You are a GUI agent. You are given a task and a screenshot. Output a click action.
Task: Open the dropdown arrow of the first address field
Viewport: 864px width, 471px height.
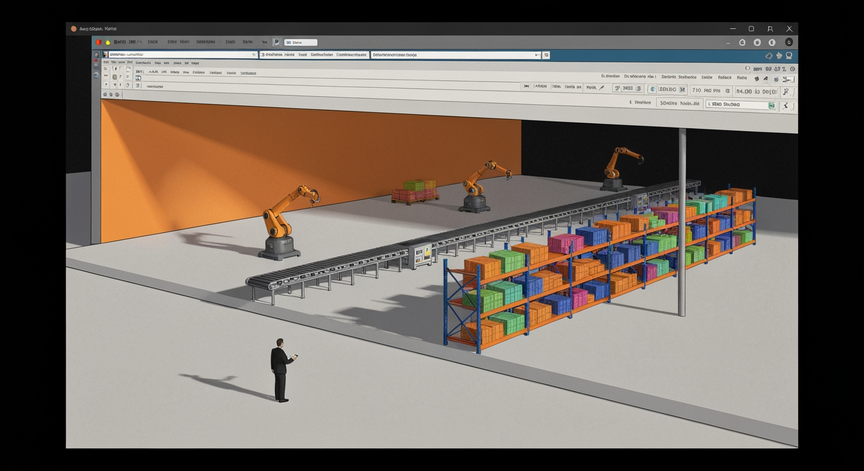tap(254, 55)
